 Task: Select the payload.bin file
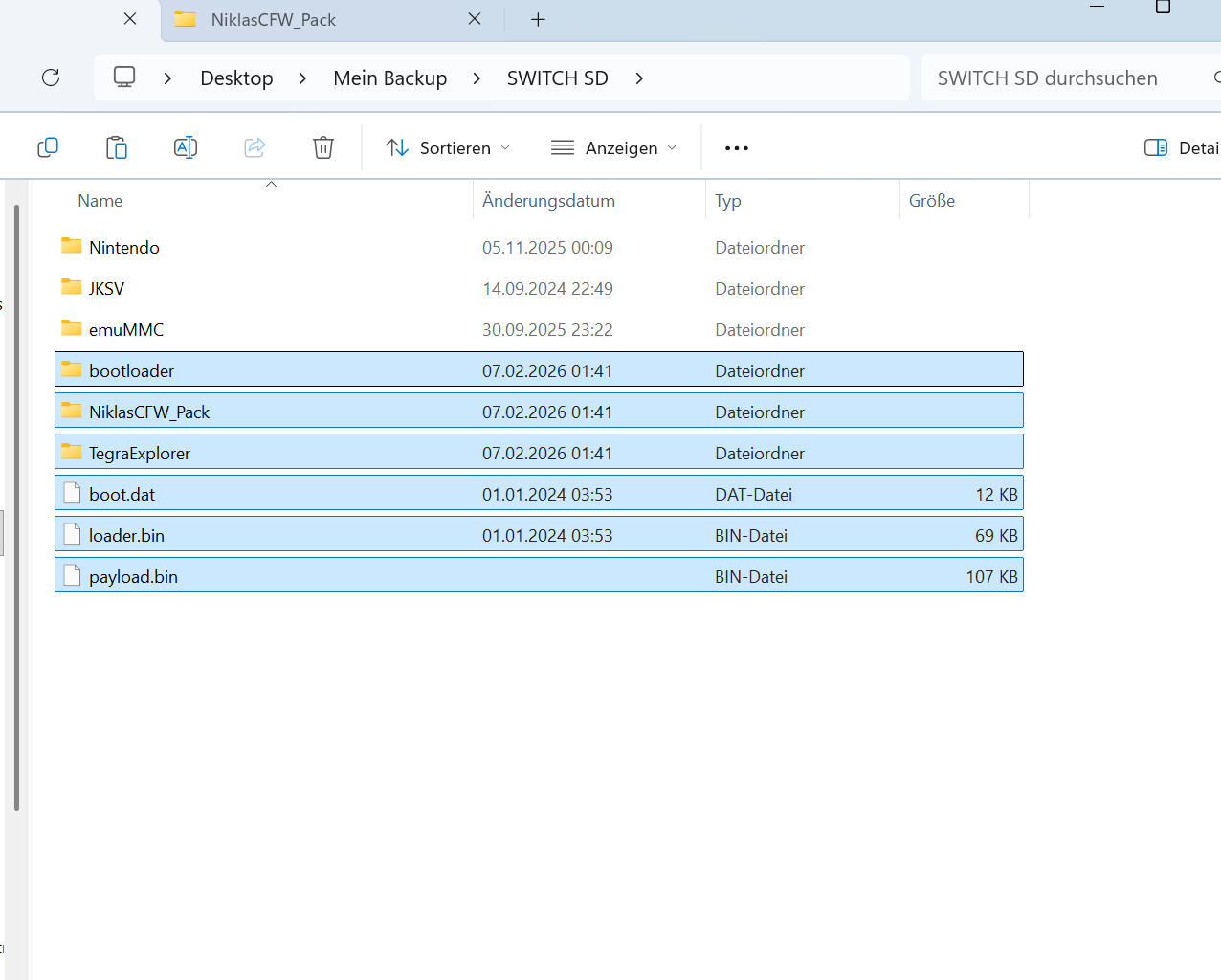(x=133, y=577)
